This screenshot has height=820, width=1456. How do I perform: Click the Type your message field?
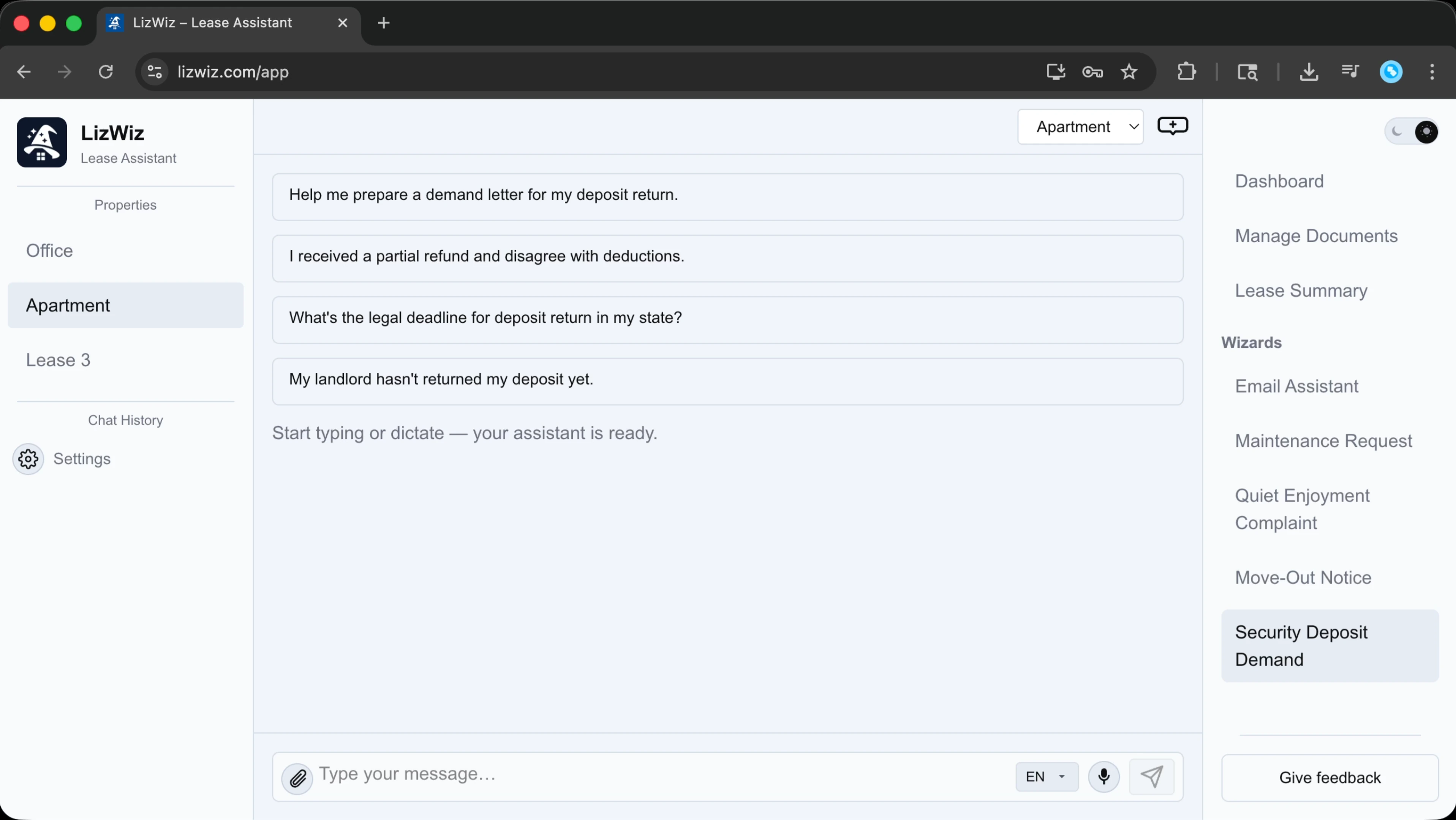point(661,774)
